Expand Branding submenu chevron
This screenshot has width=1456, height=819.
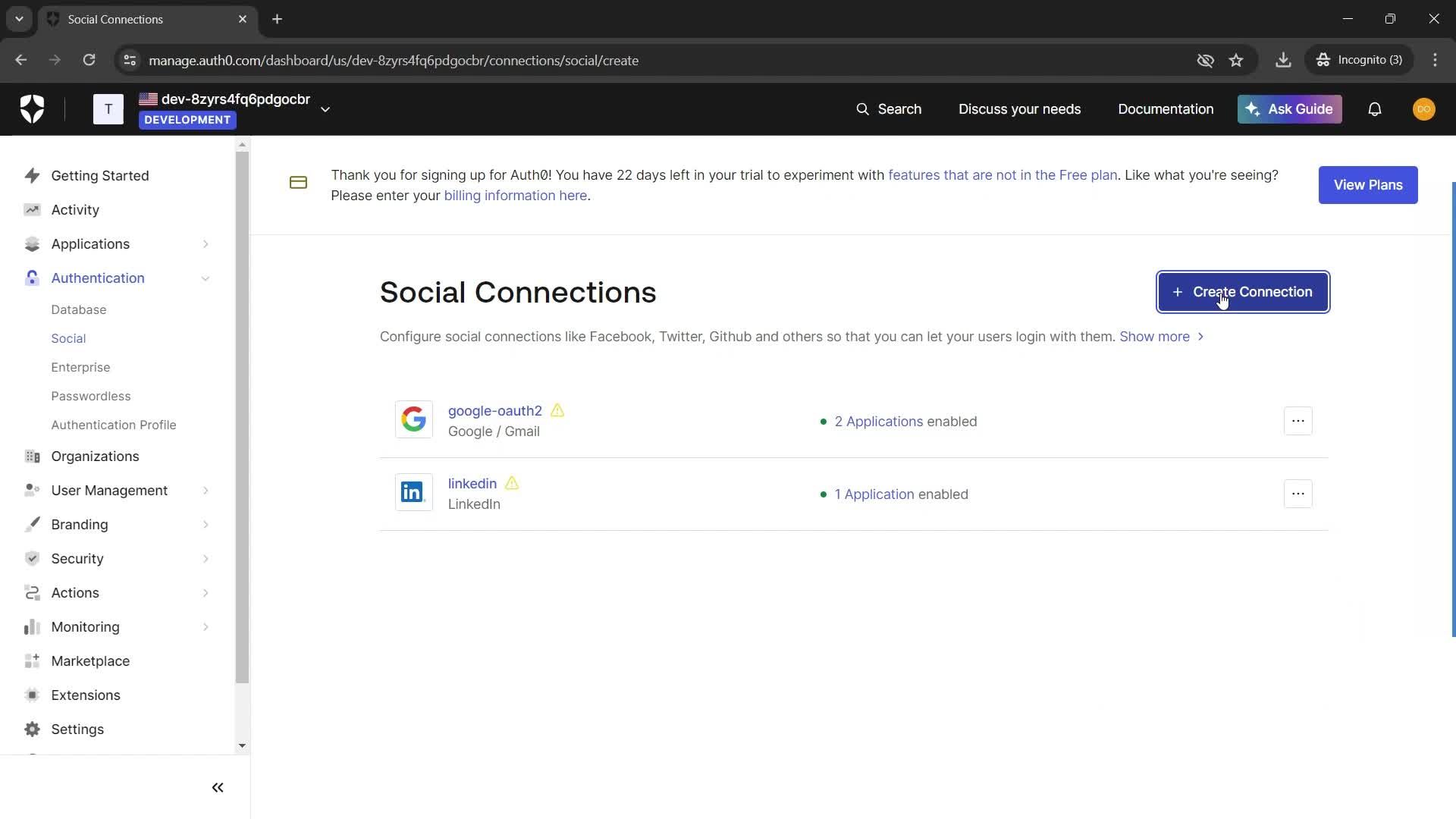pos(206,525)
